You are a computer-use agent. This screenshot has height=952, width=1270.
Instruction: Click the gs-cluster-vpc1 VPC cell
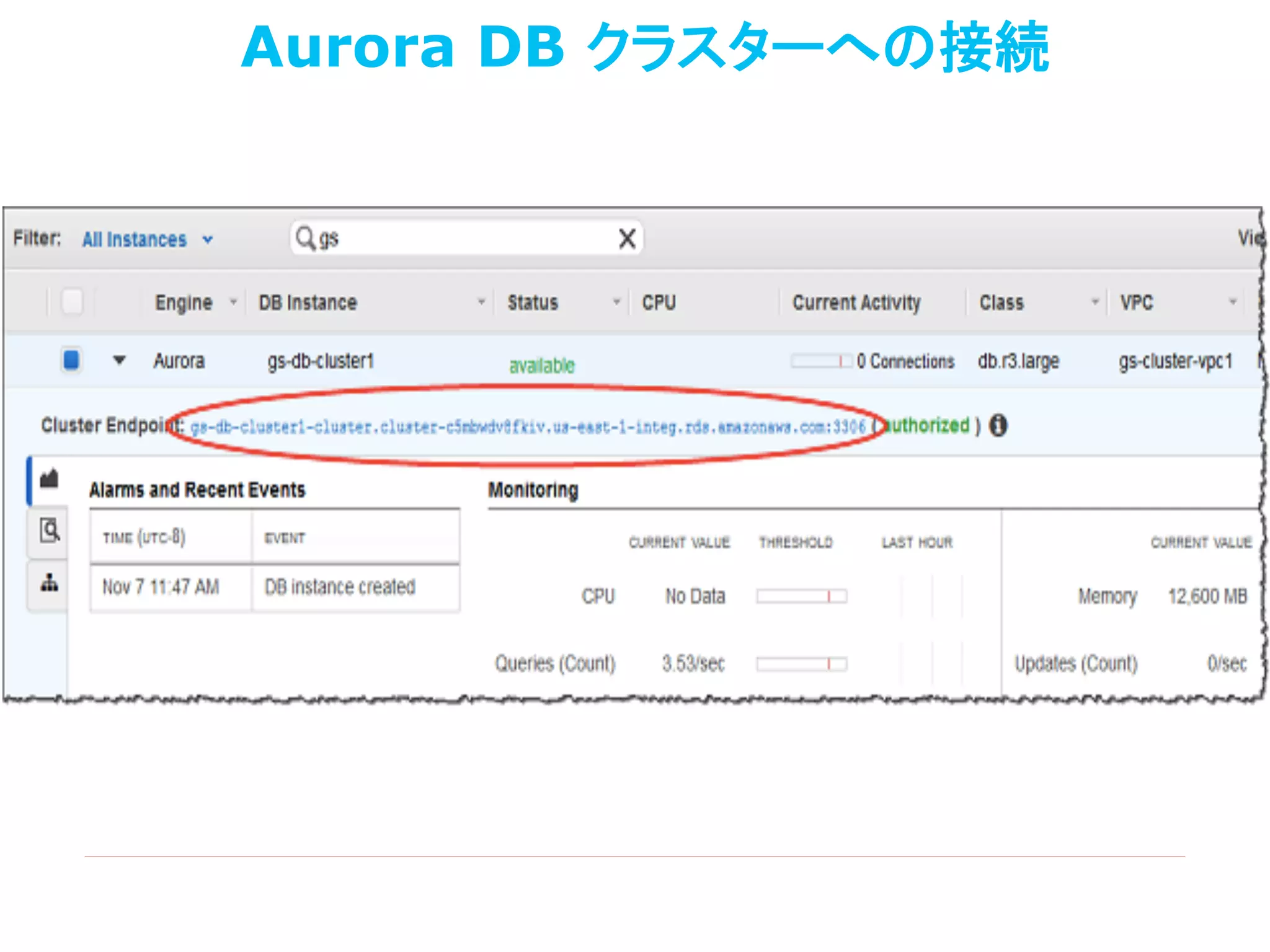click(1175, 361)
